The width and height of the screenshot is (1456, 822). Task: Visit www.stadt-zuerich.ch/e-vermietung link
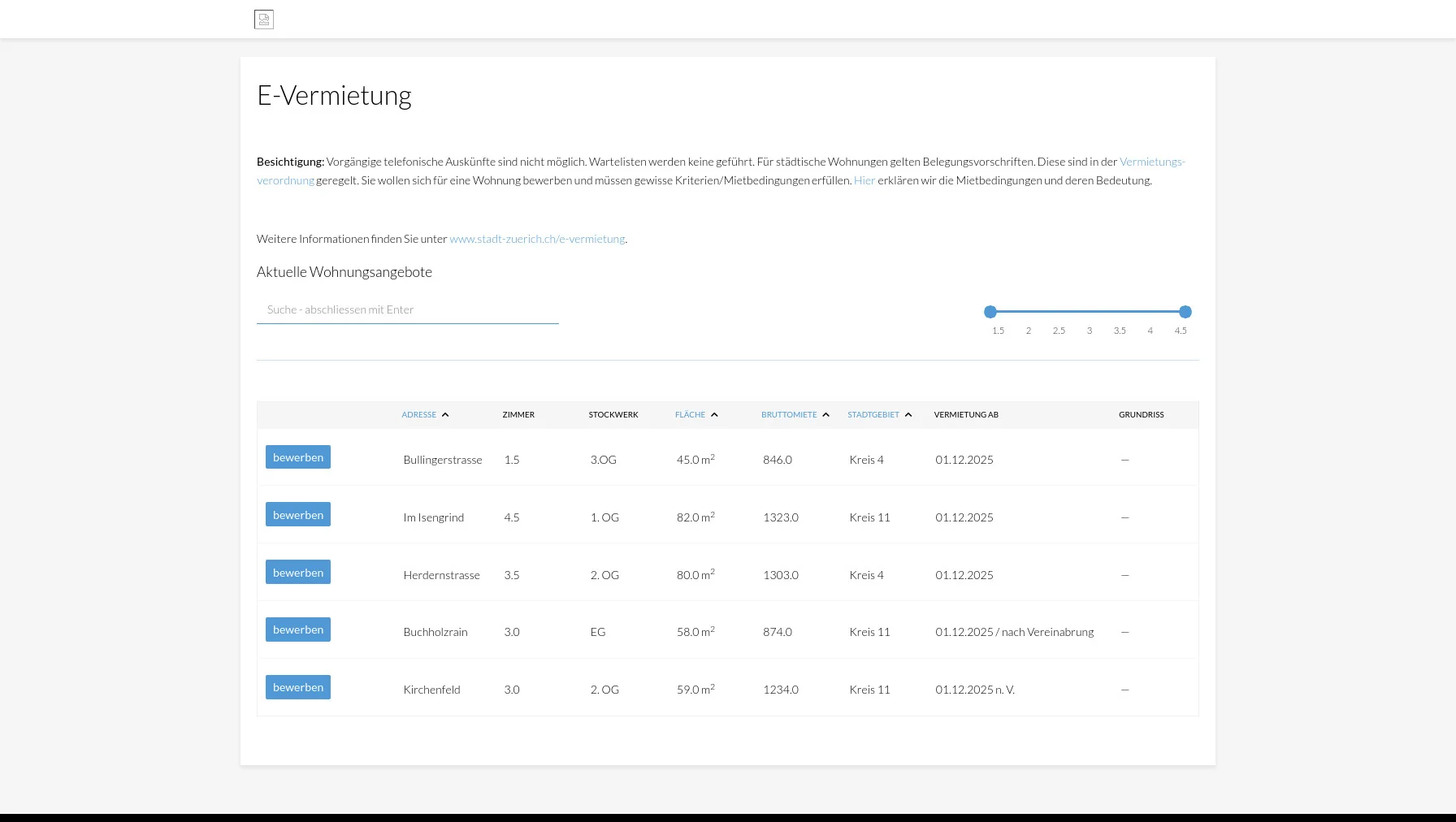click(x=537, y=239)
